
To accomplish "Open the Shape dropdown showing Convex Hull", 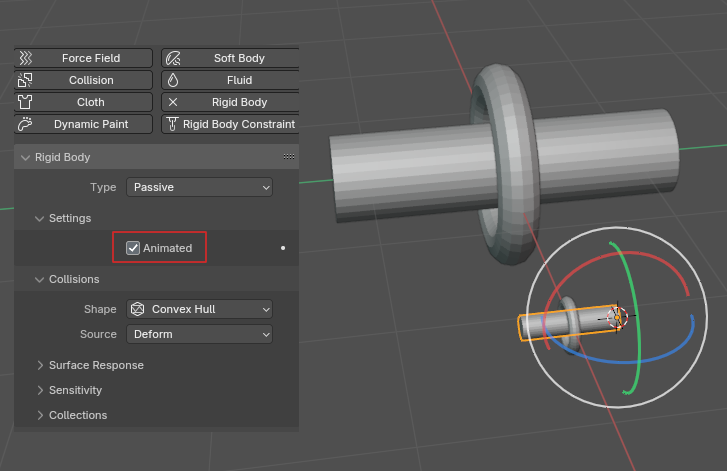I will 199,309.
